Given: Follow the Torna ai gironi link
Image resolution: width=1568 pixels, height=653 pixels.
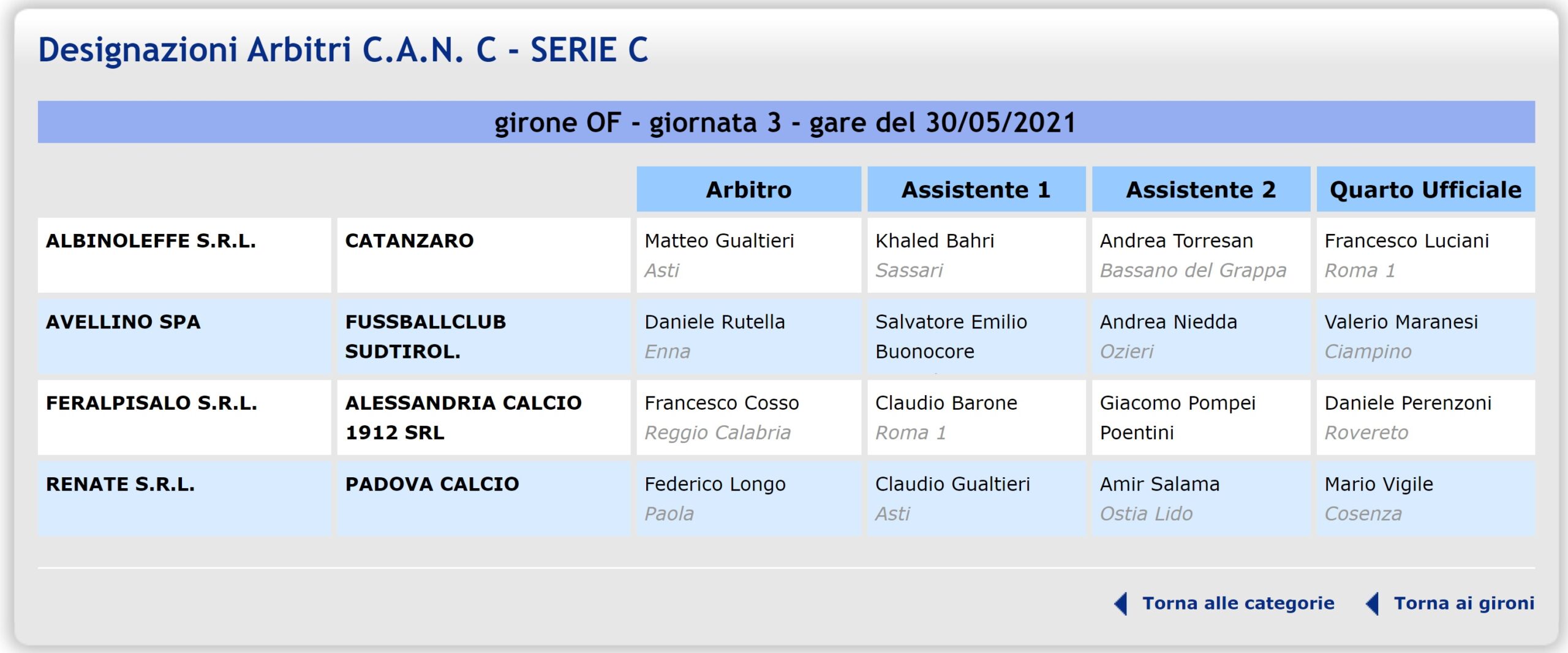Looking at the screenshot, I should [x=1464, y=603].
